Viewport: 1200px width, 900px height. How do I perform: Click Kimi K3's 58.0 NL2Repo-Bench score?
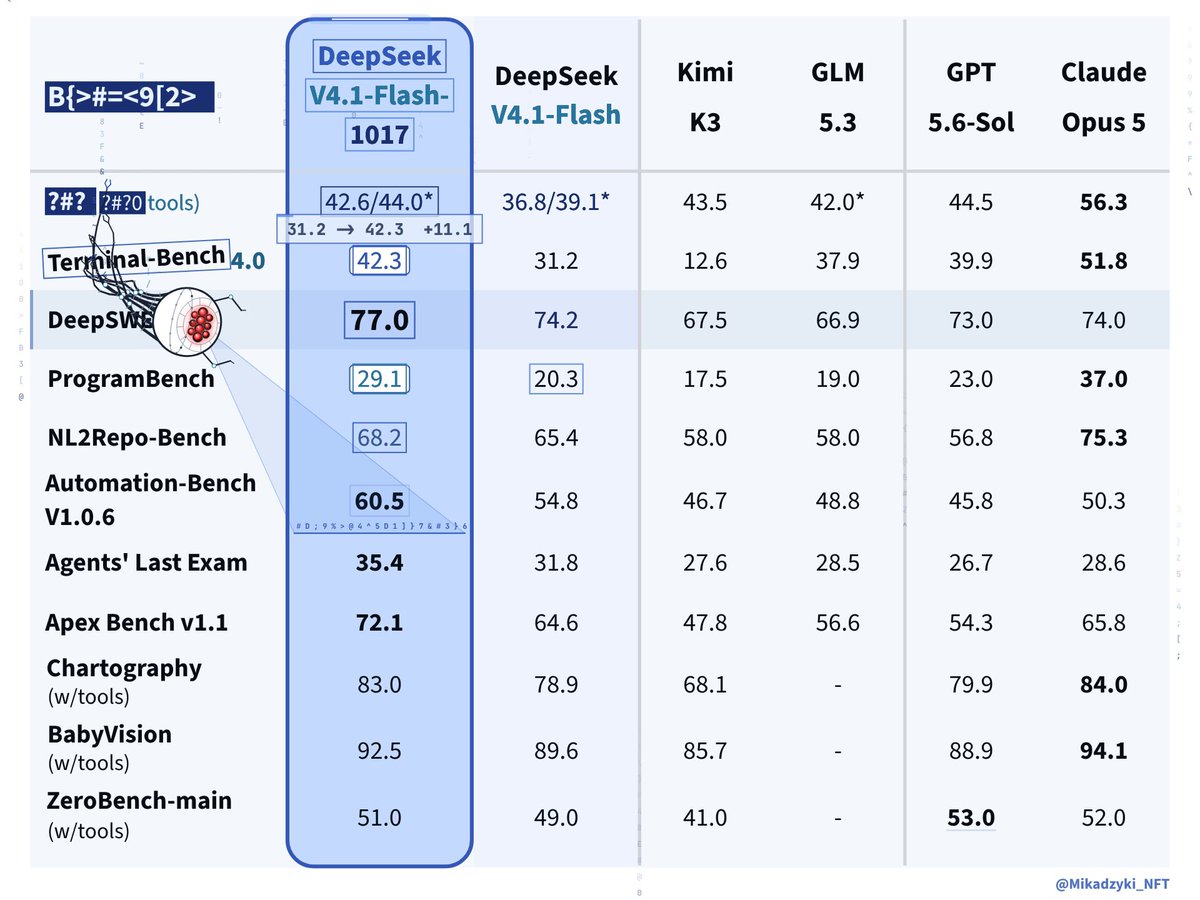click(705, 438)
